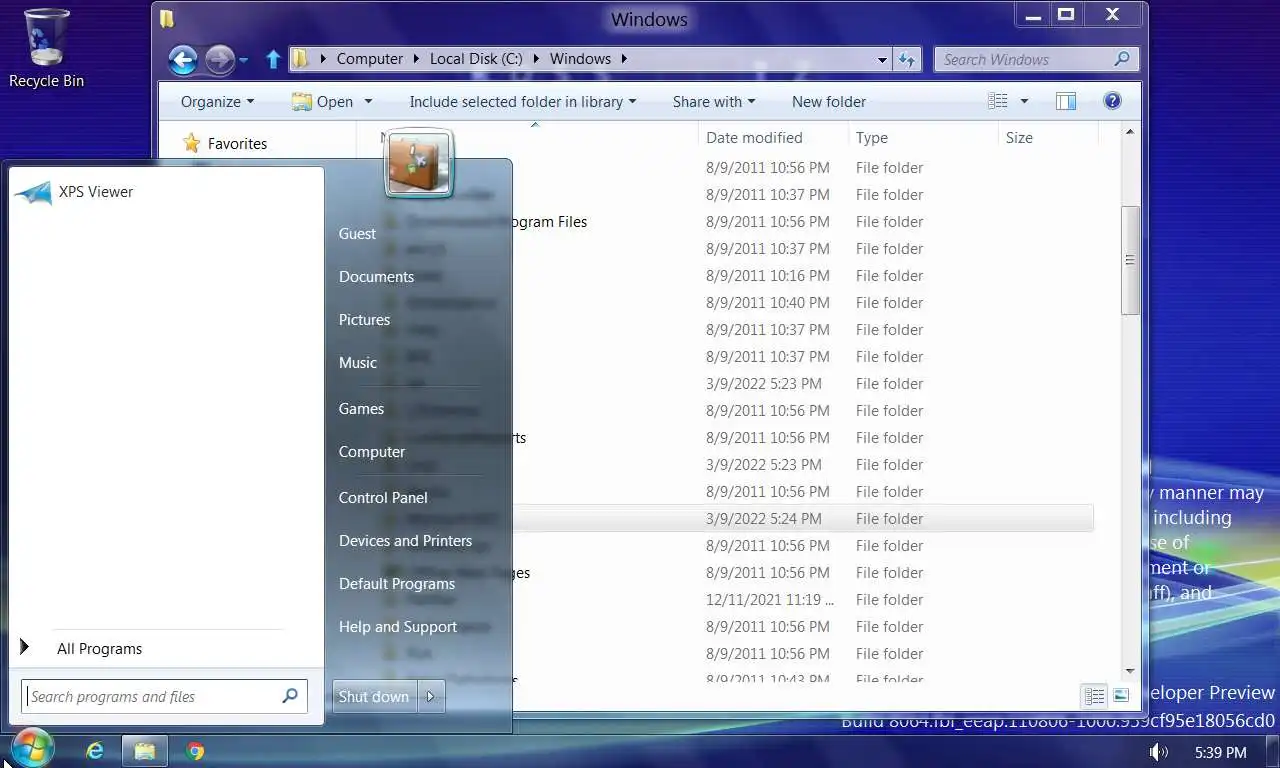This screenshot has width=1280, height=768.
Task: Open Computer from Start menu
Action: [x=372, y=451]
